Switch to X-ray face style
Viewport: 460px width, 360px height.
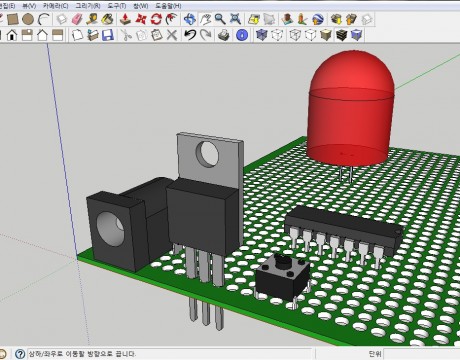(262, 35)
